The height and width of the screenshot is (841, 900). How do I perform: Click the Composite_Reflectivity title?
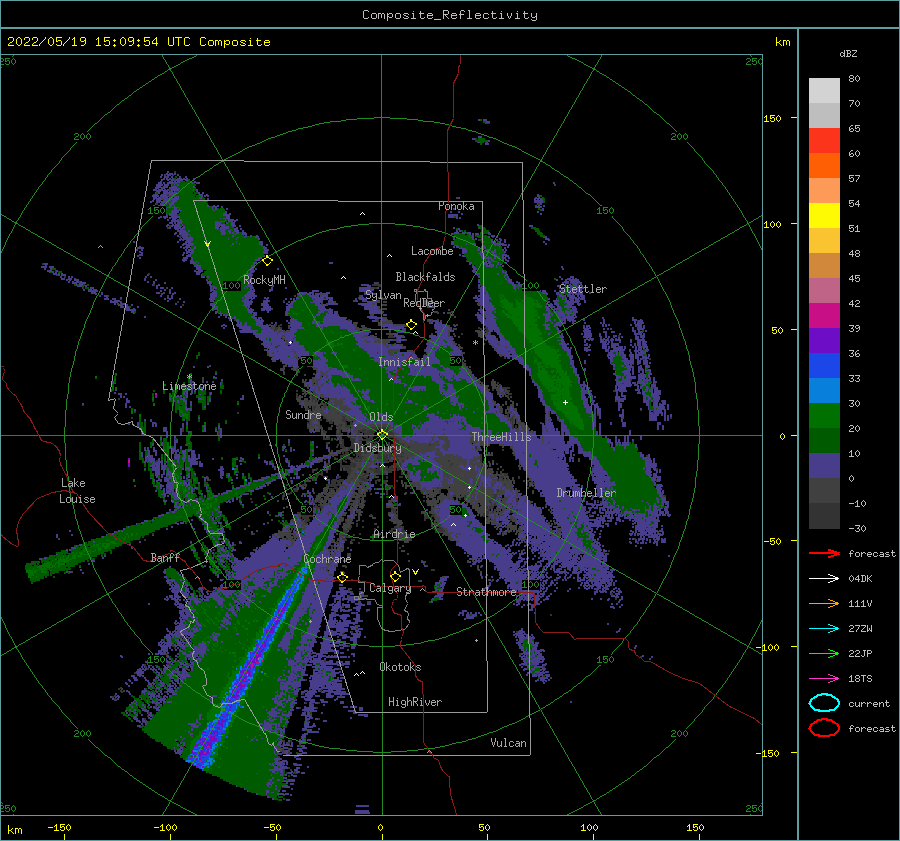coord(450,15)
